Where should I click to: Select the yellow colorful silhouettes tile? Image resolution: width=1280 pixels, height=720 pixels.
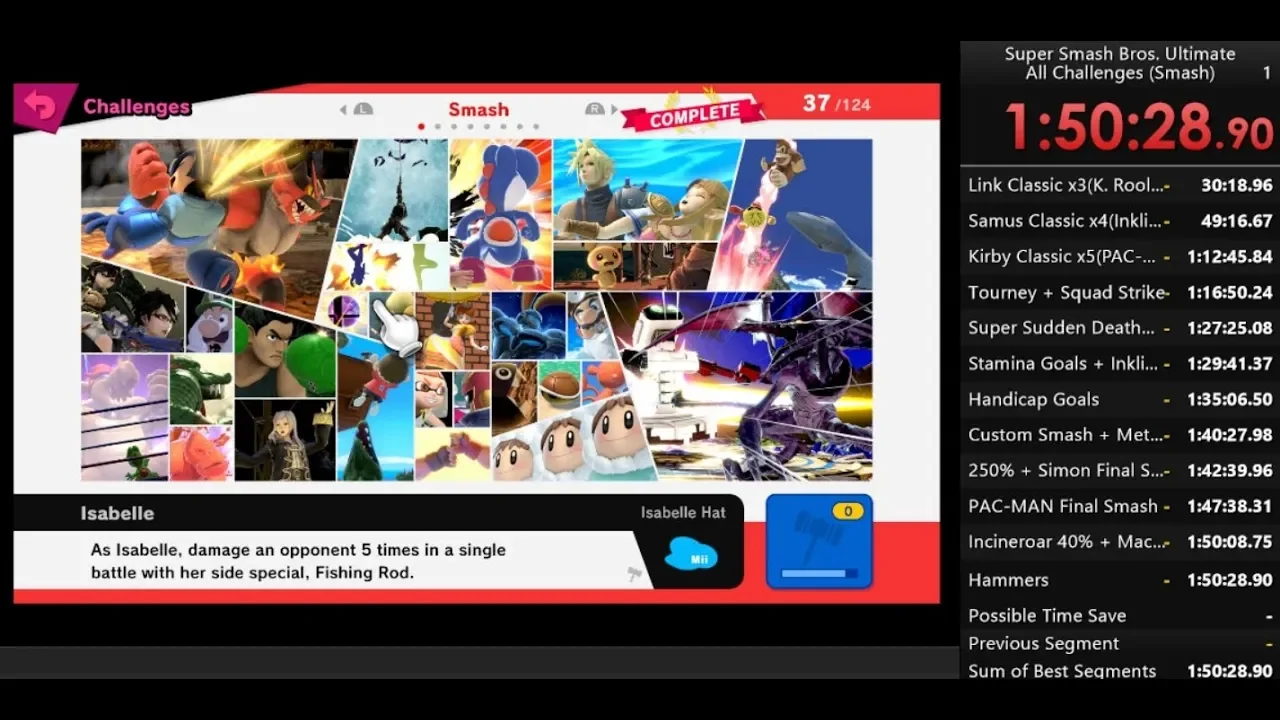click(385, 266)
